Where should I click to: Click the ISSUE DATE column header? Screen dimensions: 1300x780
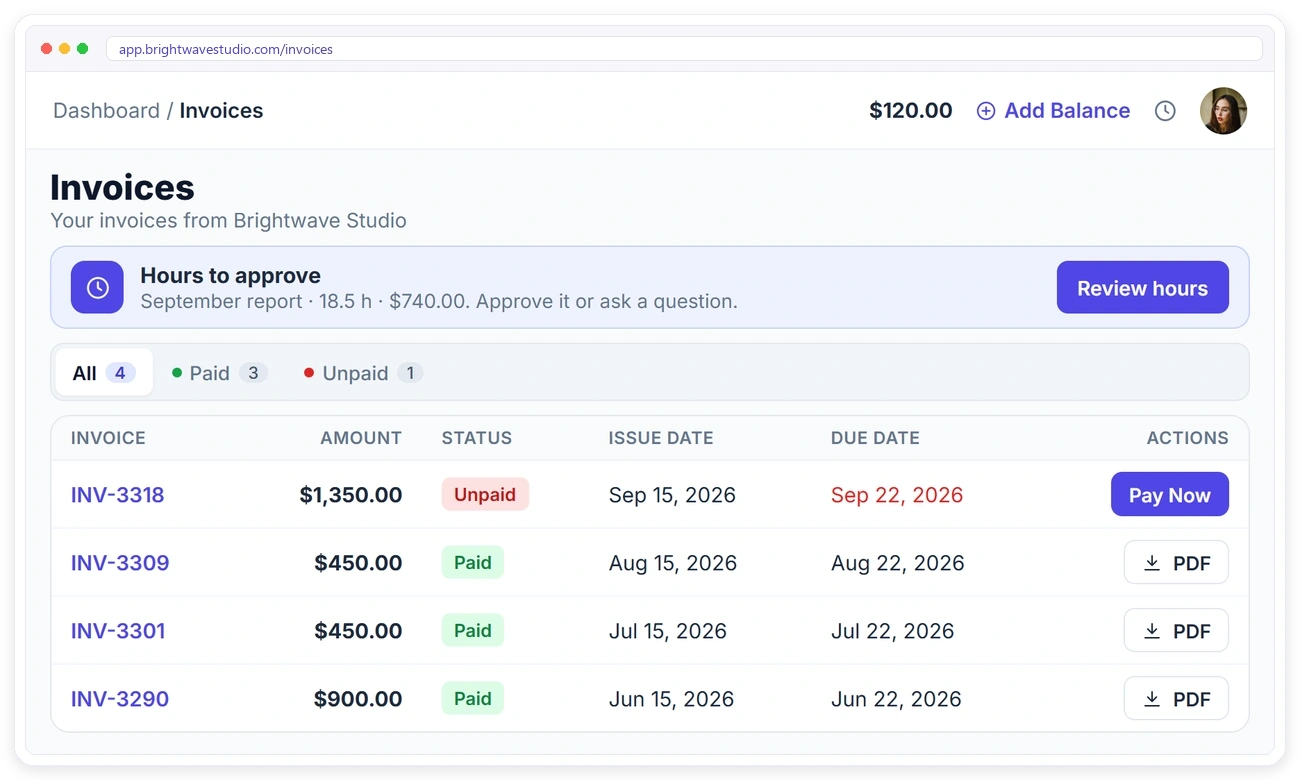point(661,438)
